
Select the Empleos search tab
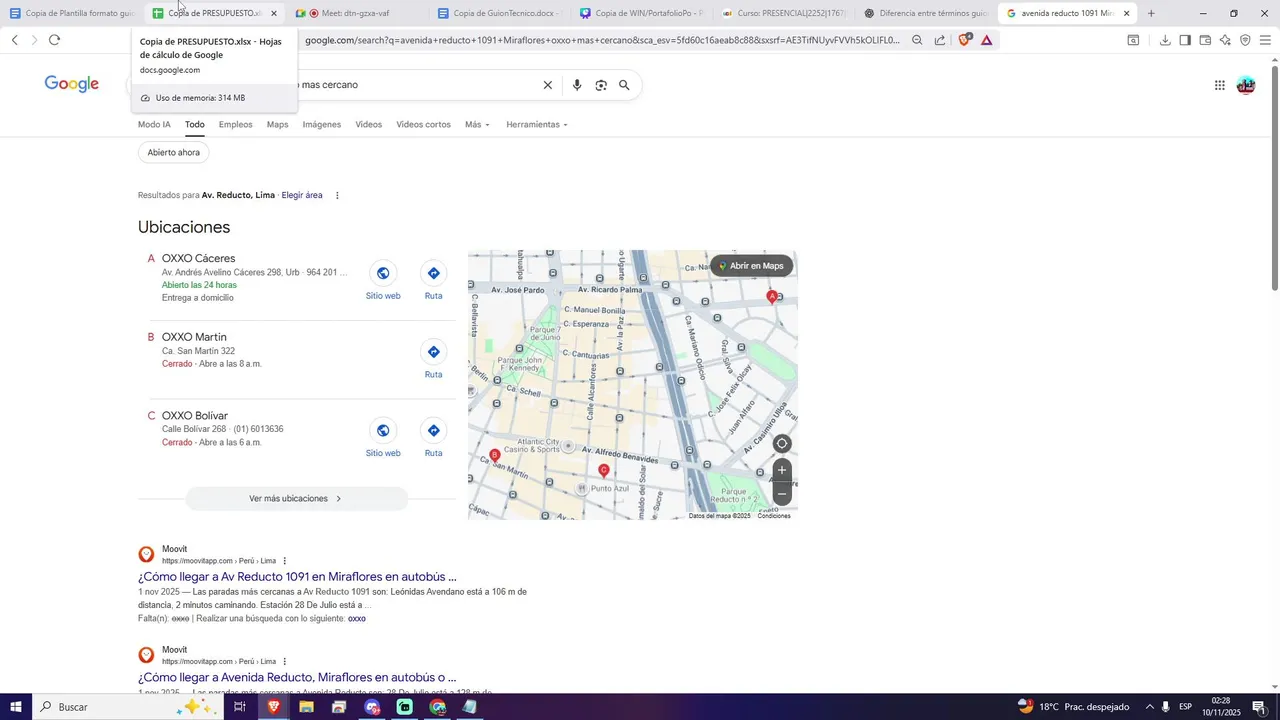(236, 124)
